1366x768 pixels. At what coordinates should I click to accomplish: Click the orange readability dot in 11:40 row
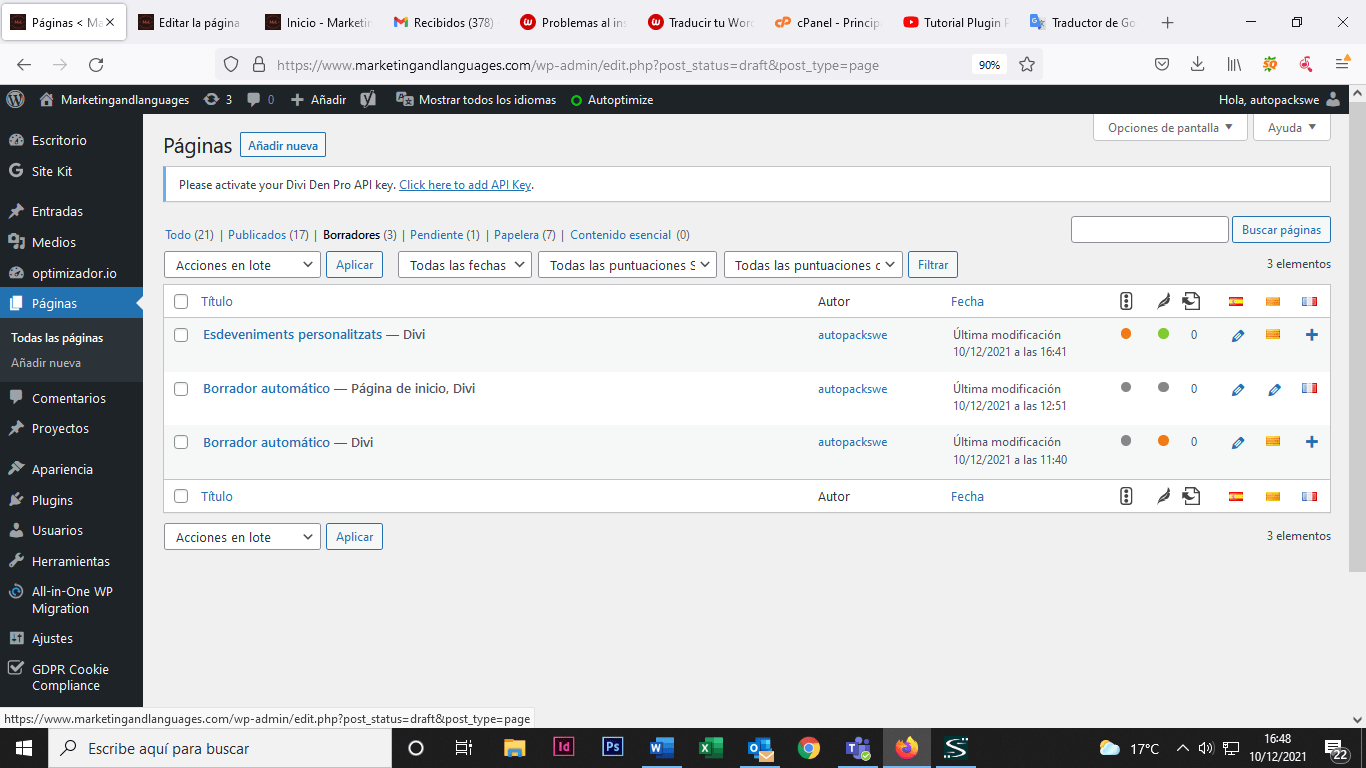point(1163,440)
